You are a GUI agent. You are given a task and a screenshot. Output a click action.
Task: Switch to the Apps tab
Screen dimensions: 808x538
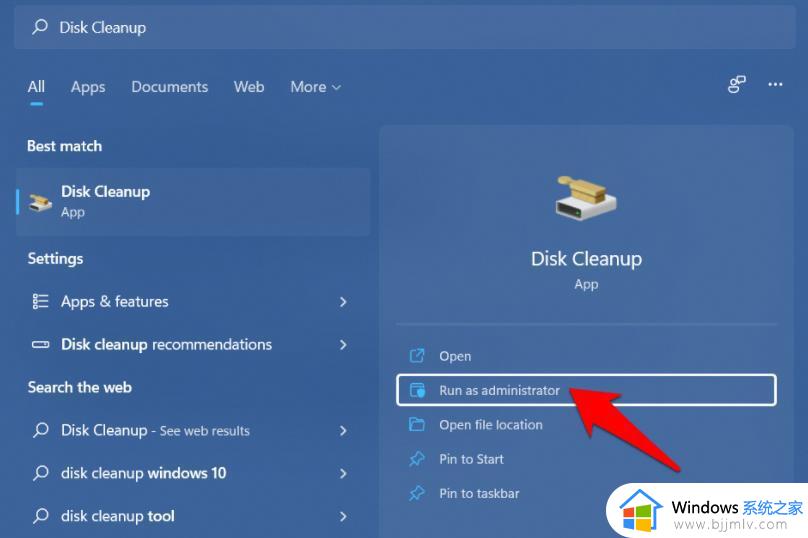pyautogui.click(x=88, y=87)
